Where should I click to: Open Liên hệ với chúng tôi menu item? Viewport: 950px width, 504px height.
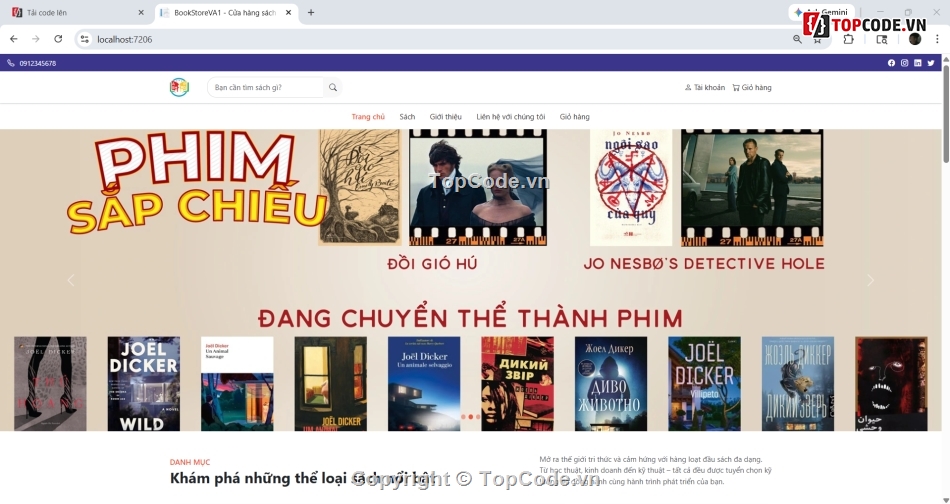pos(511,116)
